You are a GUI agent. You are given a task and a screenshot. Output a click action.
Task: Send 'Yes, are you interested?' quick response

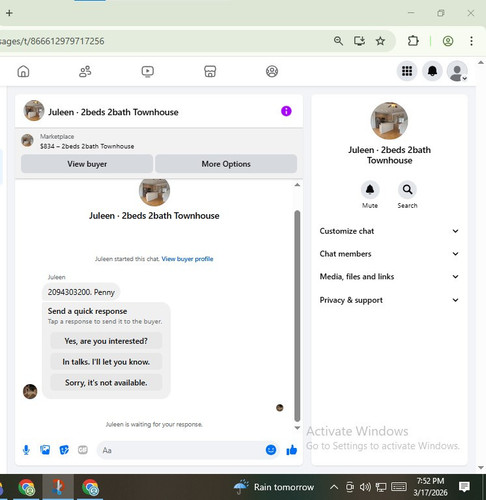click(x=106, y=341)
